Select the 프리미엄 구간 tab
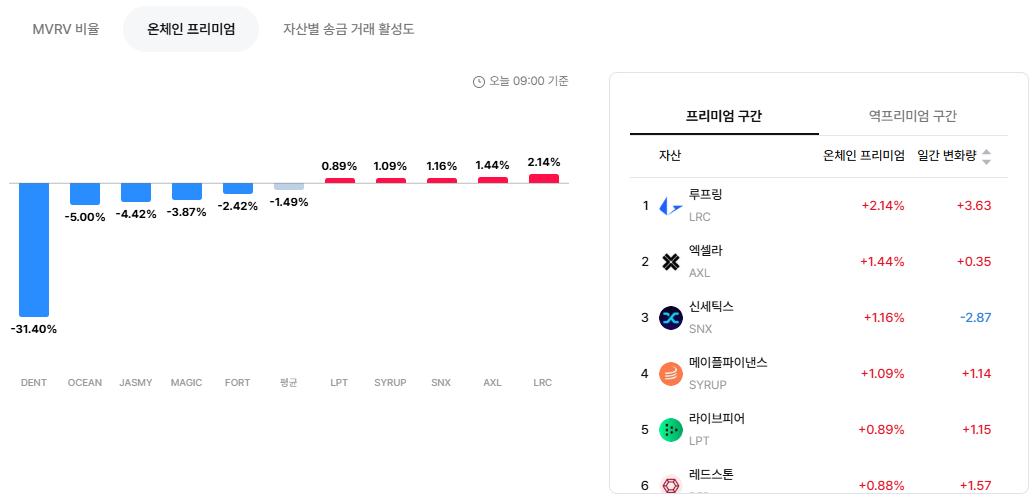 click(724, 116)
